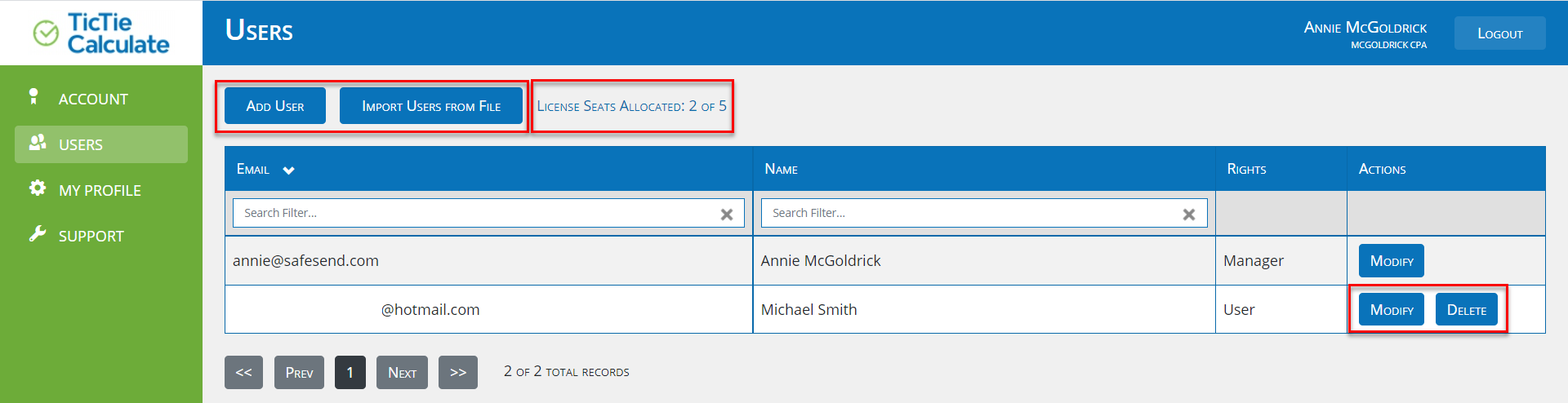Click the Manager rights cell
The image size is (1568, 403).
coord(1281,261)
